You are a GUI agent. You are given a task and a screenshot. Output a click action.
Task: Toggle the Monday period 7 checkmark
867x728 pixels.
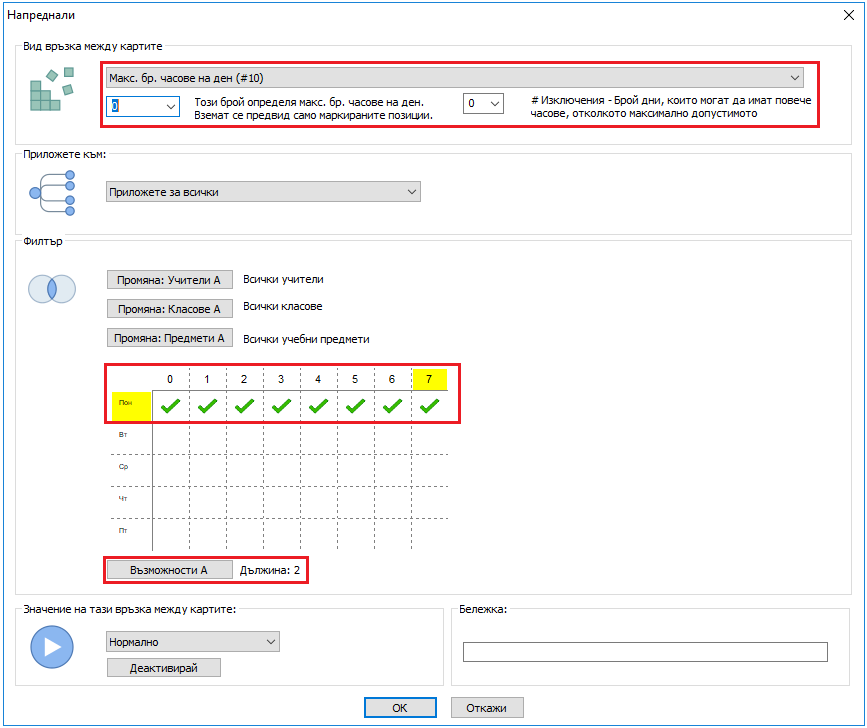pos(429,406)
